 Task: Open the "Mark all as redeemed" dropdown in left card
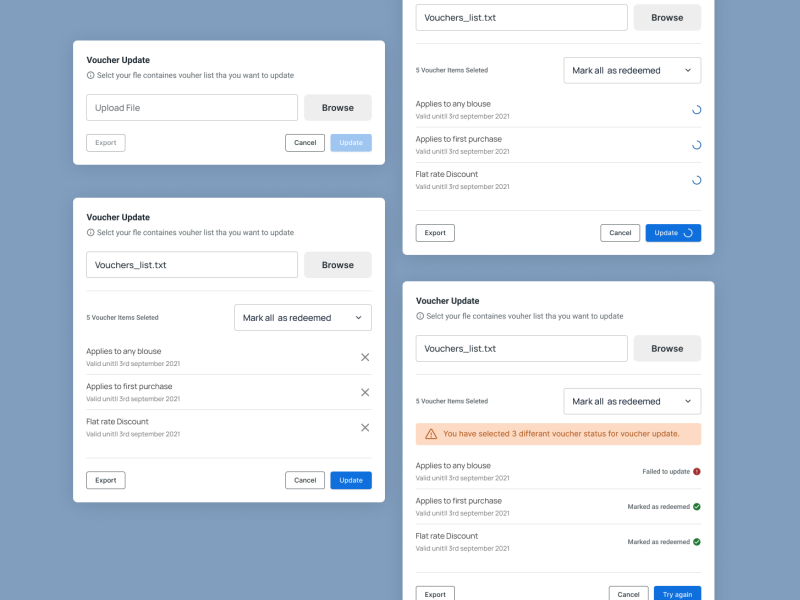click(x=303, y=317)
